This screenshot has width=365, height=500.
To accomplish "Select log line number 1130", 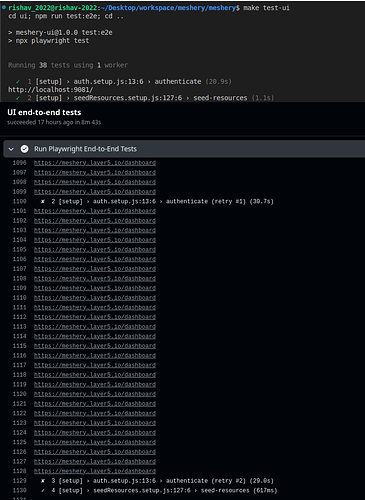I will (19, 490).
